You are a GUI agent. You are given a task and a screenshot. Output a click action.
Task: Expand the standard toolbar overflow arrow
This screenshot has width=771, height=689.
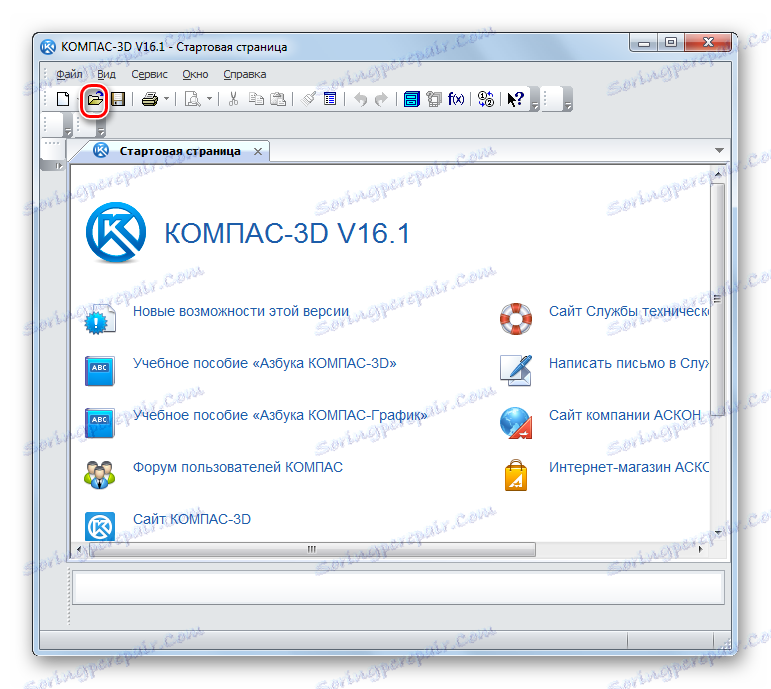click(535, 105)
